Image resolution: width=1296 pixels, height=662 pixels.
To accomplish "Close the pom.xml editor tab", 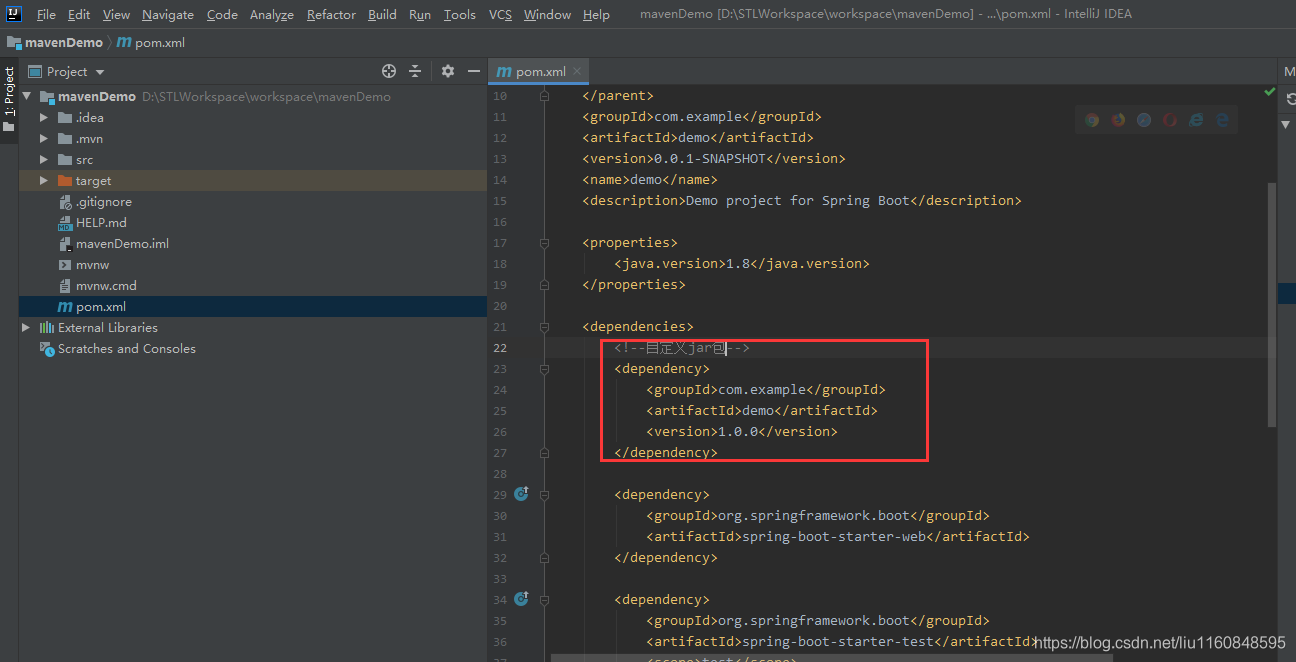I will [x=579, y=72].
